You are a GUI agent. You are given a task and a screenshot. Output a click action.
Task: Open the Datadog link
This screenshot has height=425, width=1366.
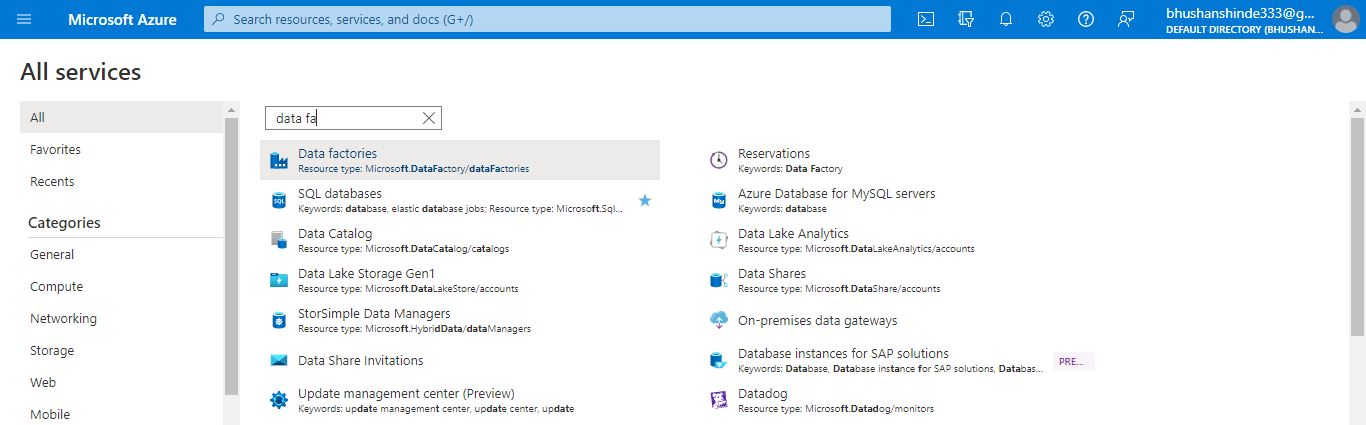pos(763,394)
